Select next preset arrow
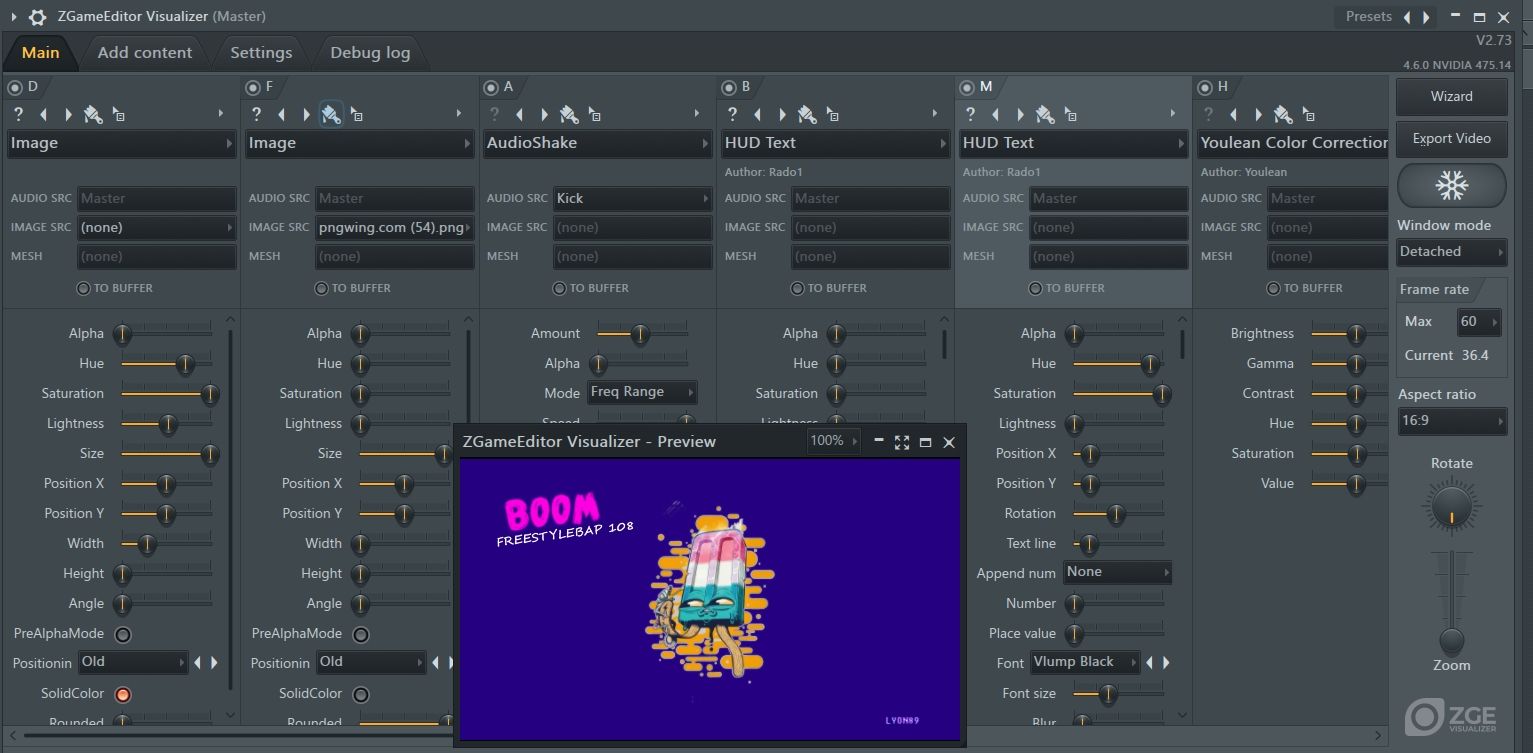 click(1427, 17)
